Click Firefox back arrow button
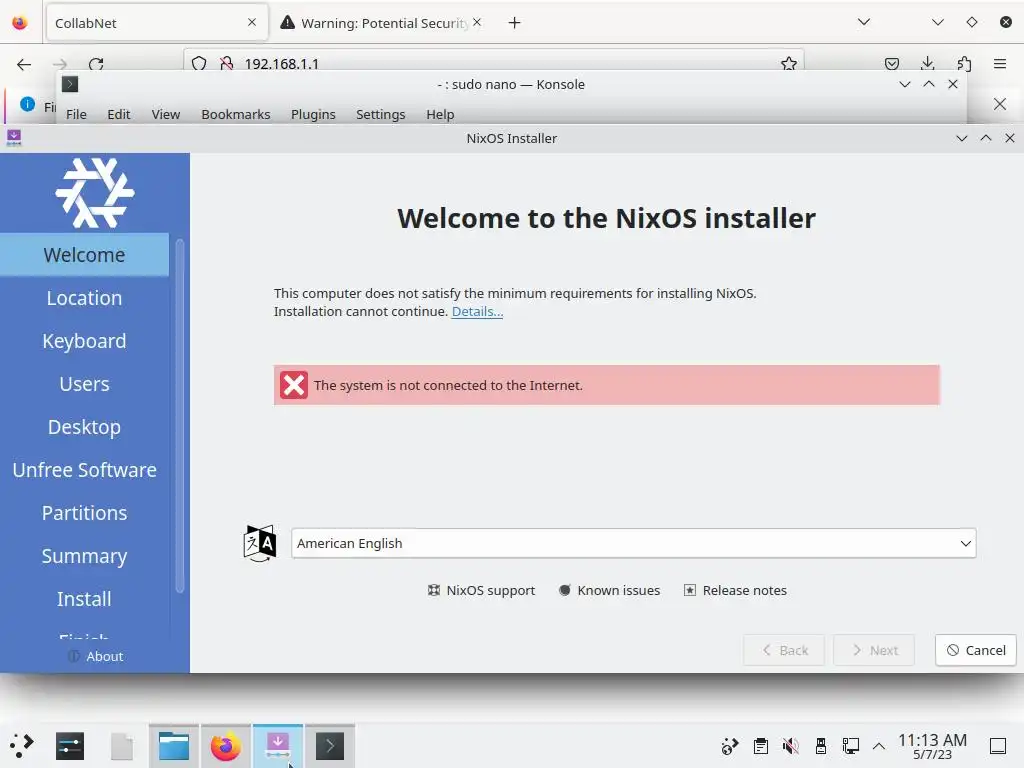Screen dimensions: 1024x768 click(24, 64)
